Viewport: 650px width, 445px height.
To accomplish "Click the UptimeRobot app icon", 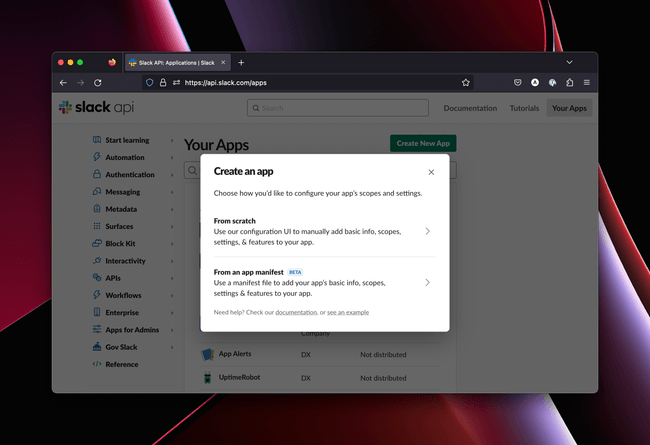I will 207,377.
